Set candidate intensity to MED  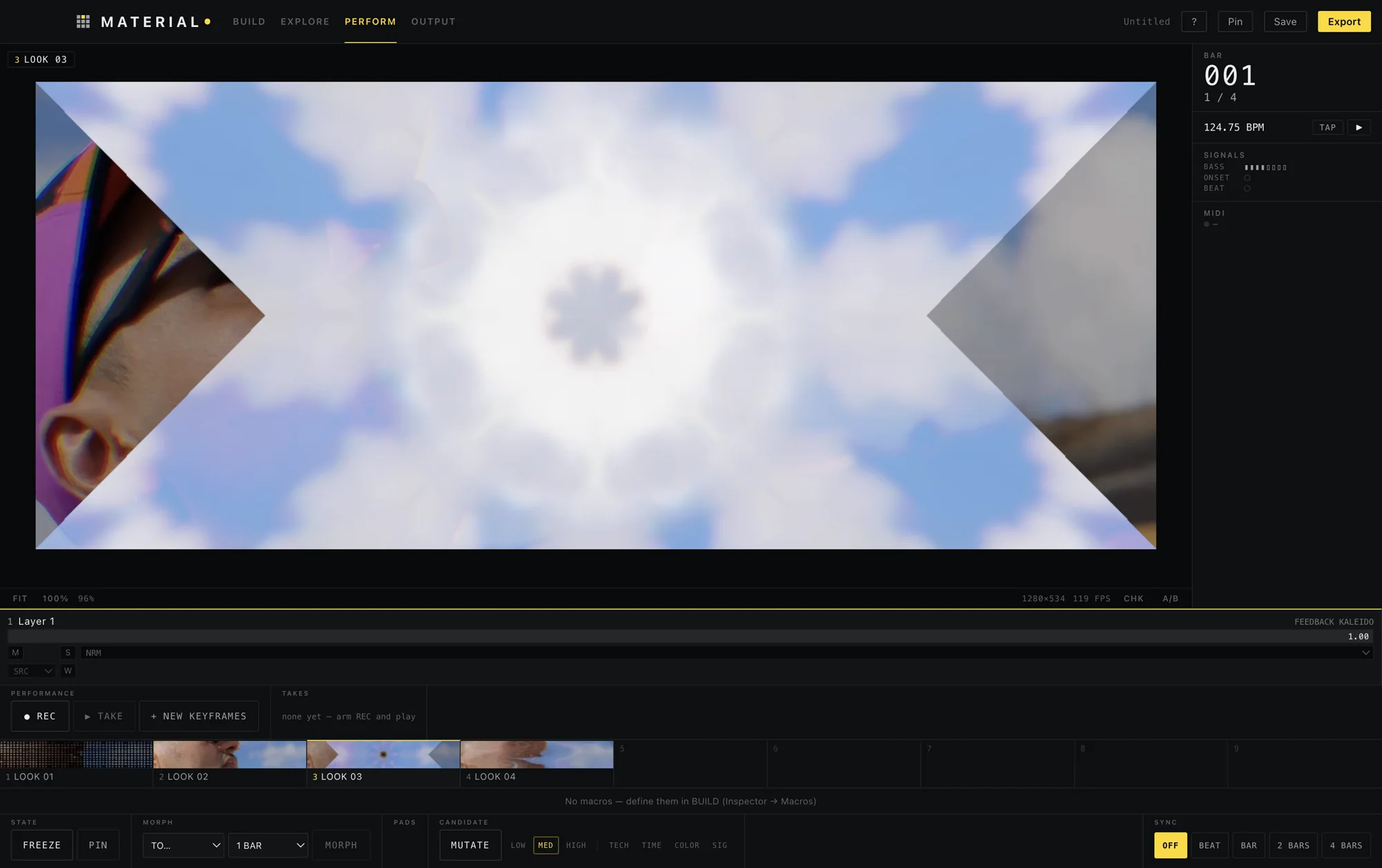tap(546, 845)
